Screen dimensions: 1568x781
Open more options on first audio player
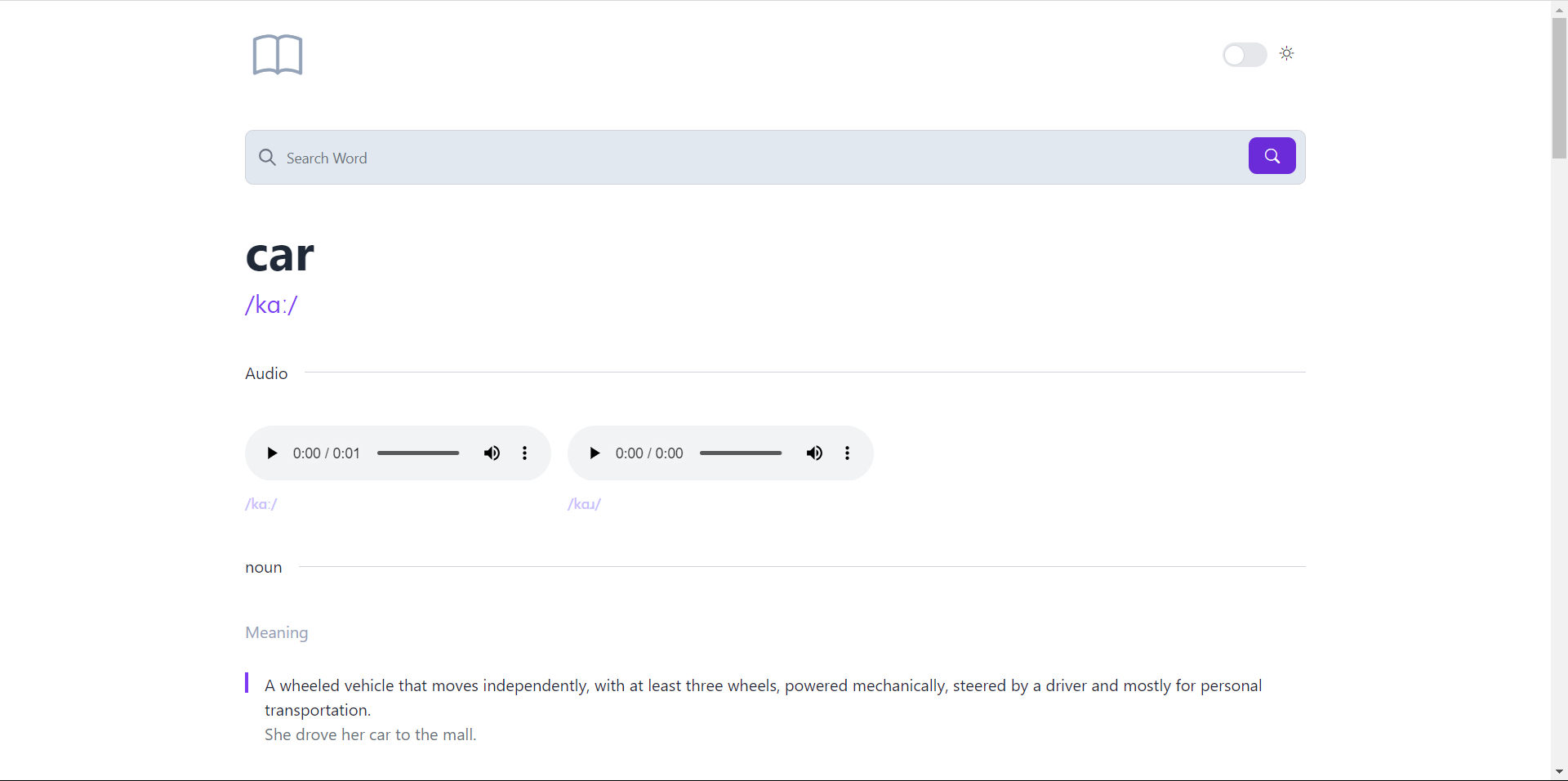coord(524,453)
